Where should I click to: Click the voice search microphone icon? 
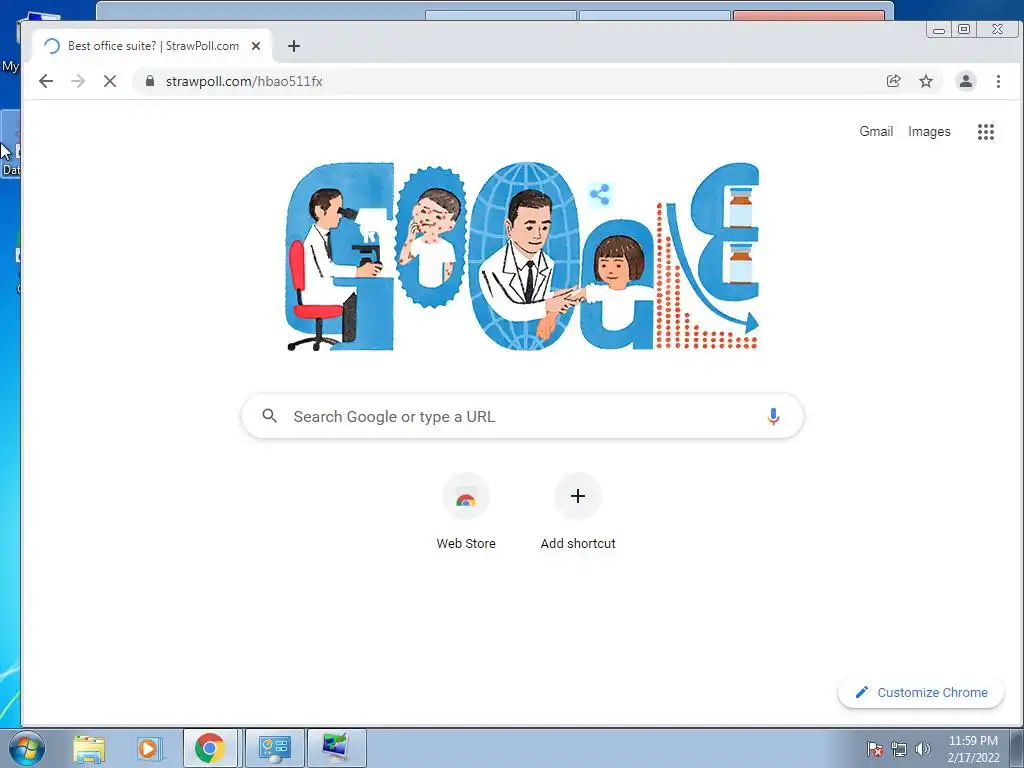click(773, 416)
